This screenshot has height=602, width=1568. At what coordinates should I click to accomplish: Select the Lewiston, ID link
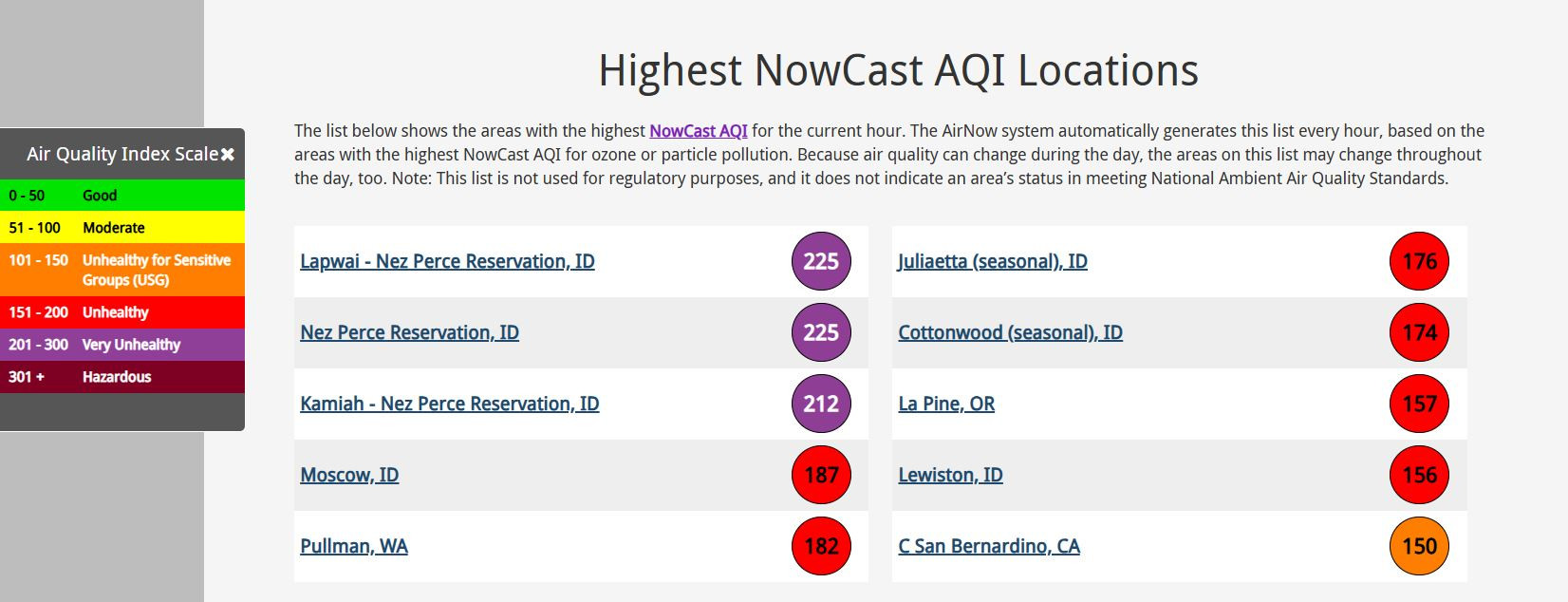tap(950, 475)
